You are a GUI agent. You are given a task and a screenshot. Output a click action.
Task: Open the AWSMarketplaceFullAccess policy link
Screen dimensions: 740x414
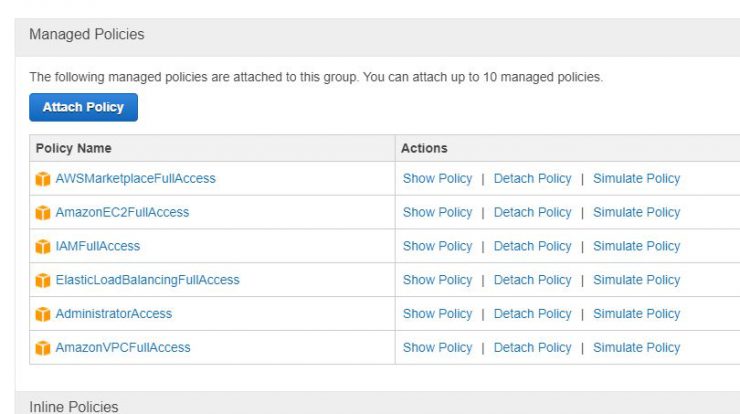[135, 178]
